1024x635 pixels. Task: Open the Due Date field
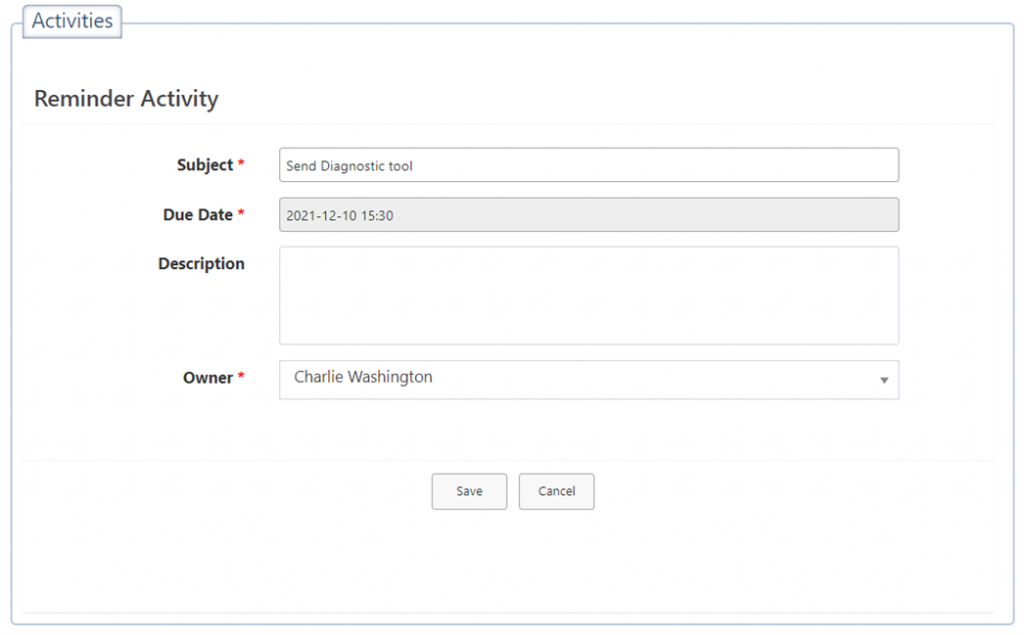[589, 215]
